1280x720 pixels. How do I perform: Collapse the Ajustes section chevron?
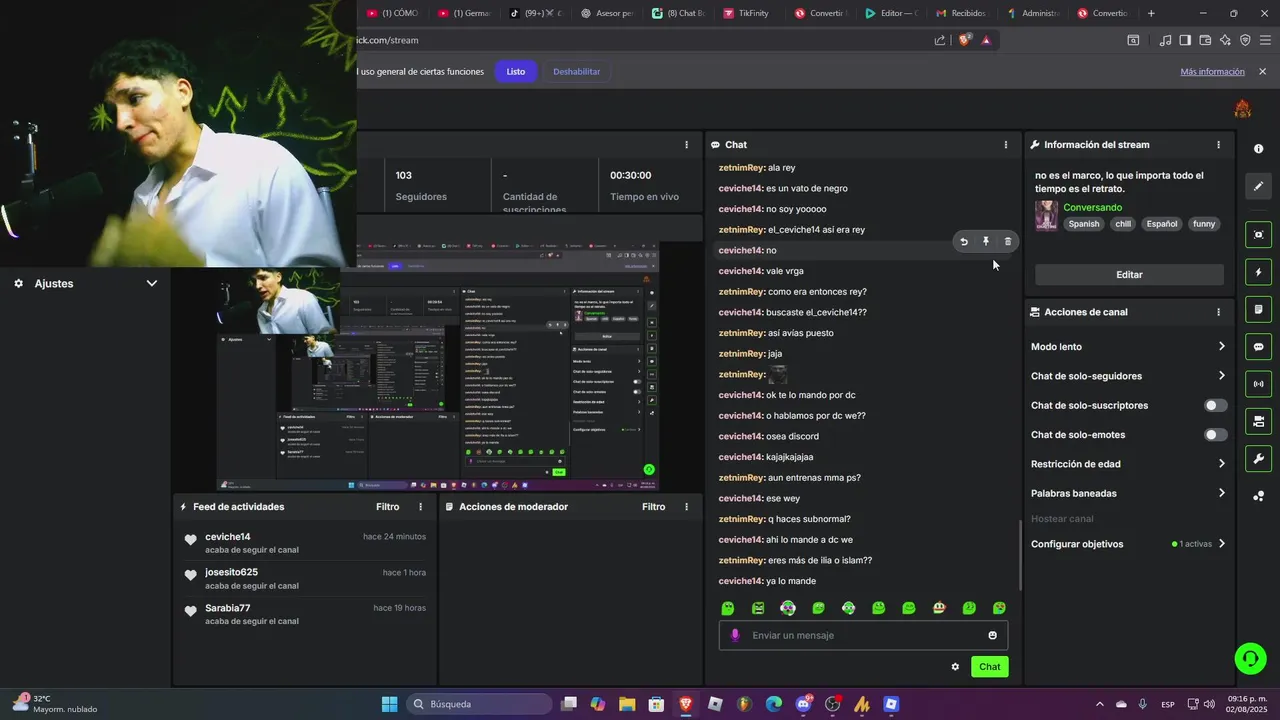152,283
